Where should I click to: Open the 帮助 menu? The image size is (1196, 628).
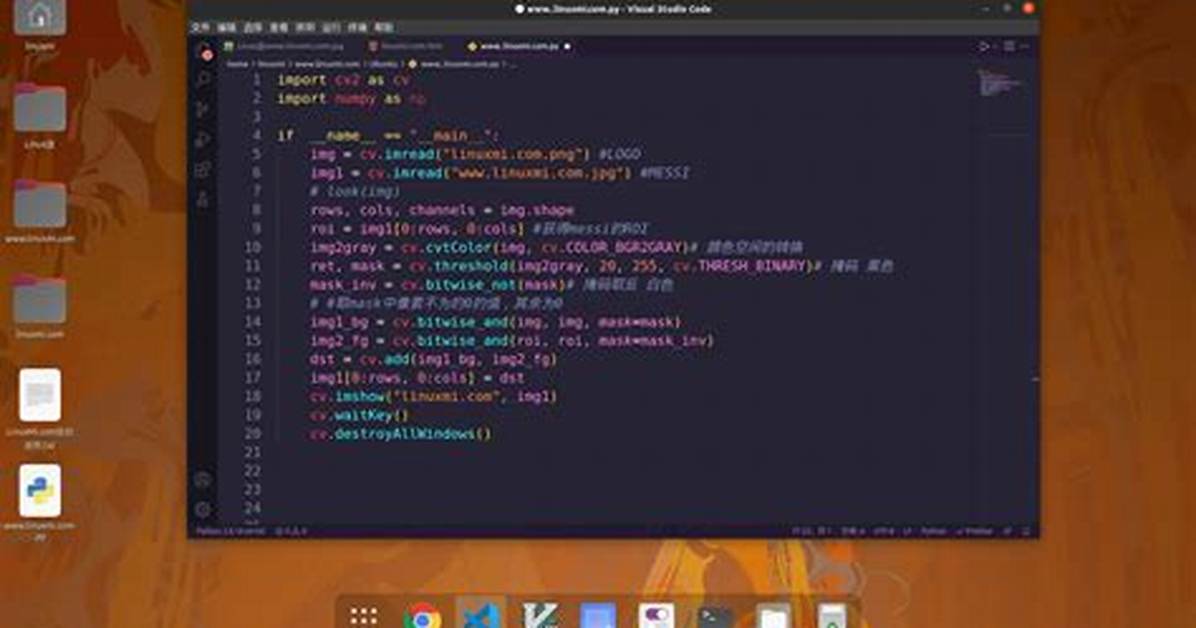[x=384, y=27]
